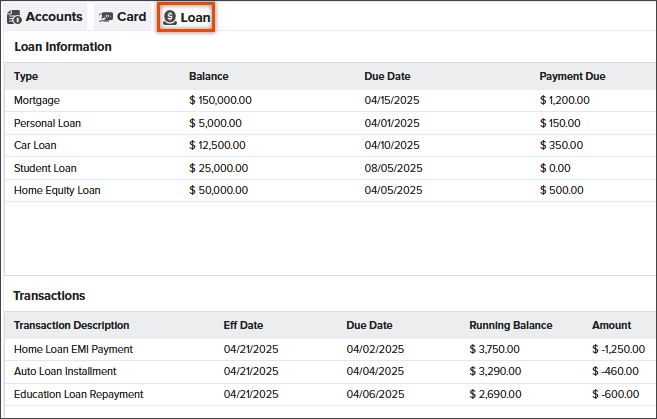Click the $ 150,000.00 balance cell

220,101
